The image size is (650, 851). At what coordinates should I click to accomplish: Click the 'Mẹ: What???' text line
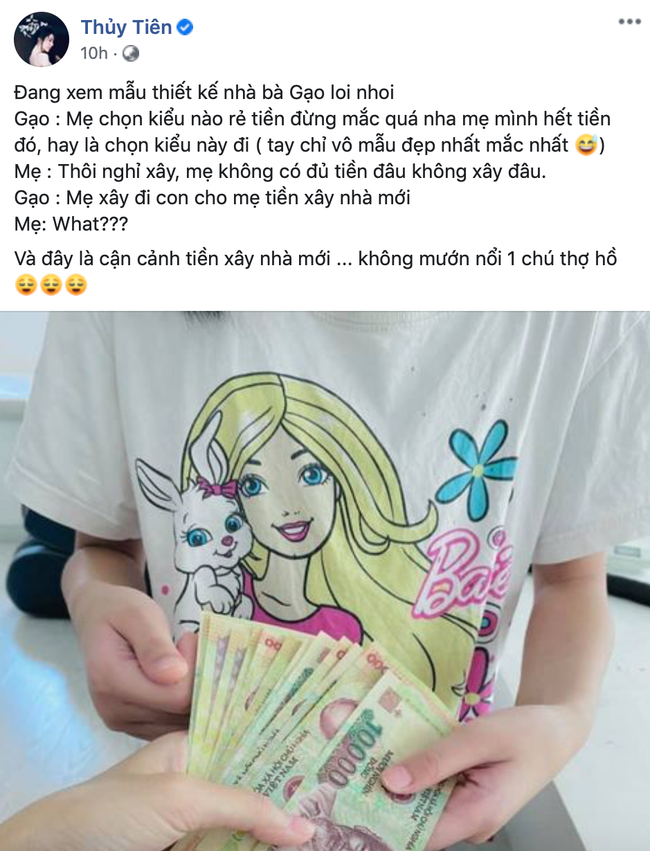(71, 224)
